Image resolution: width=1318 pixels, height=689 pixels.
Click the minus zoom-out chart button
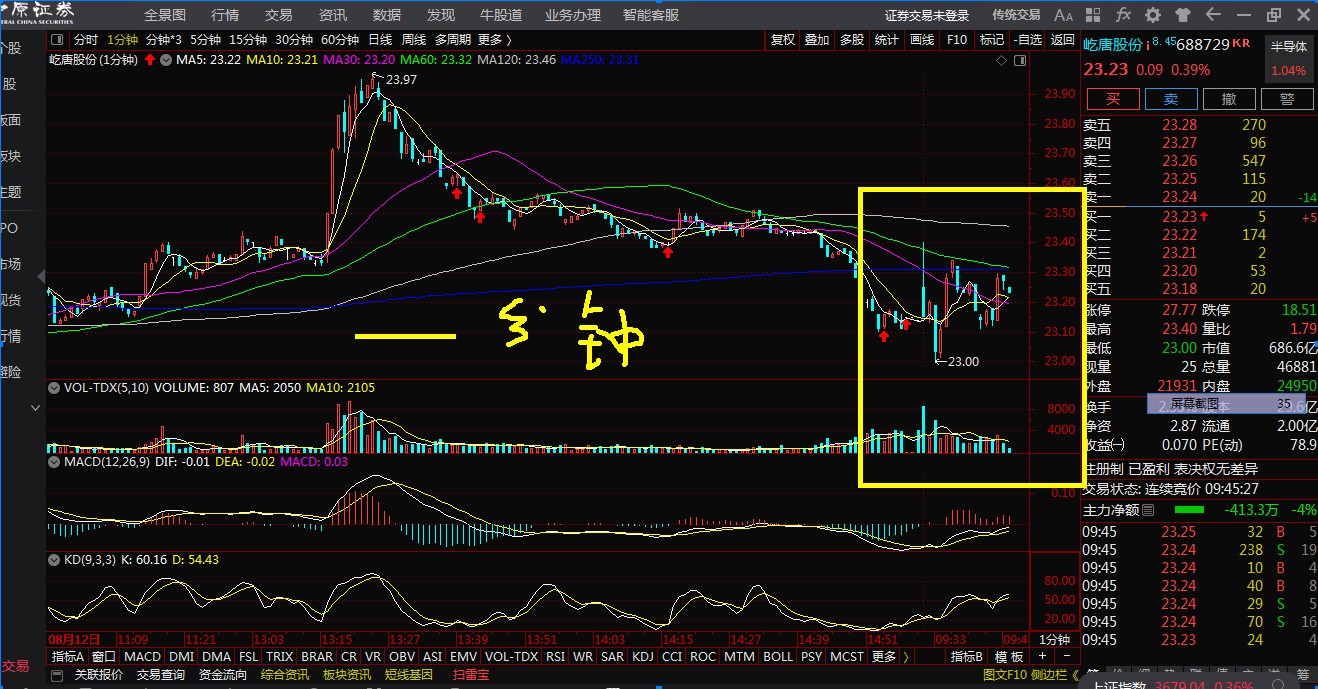pos(1065,657)
